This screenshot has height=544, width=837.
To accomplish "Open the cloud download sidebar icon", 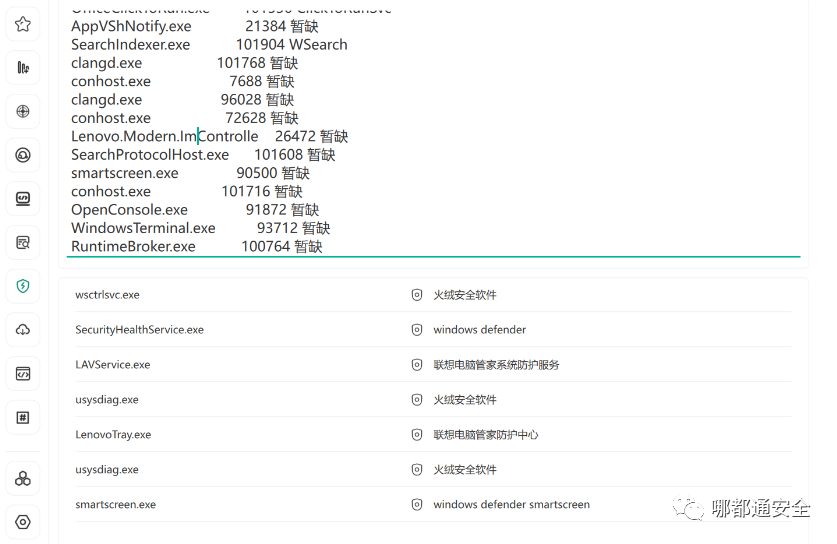I will (x=23, y=330).
